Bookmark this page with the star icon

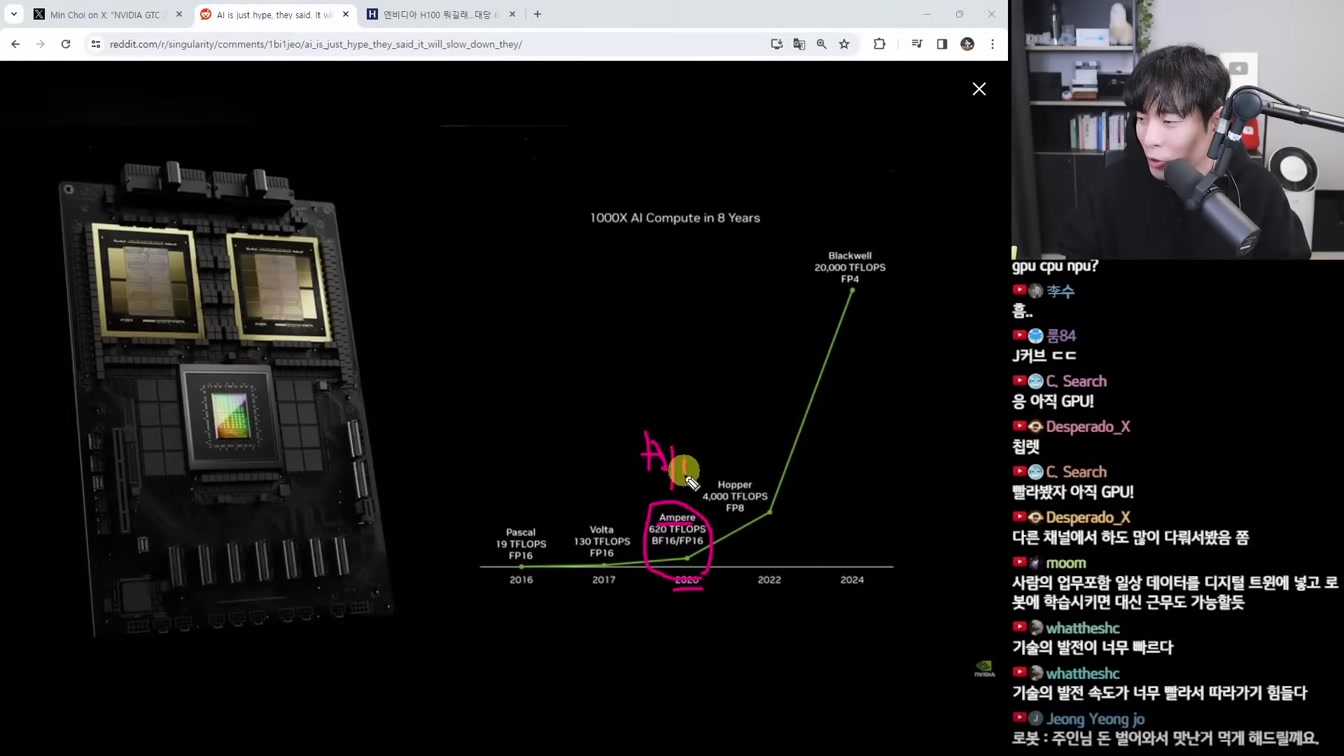tap(845, 44)
